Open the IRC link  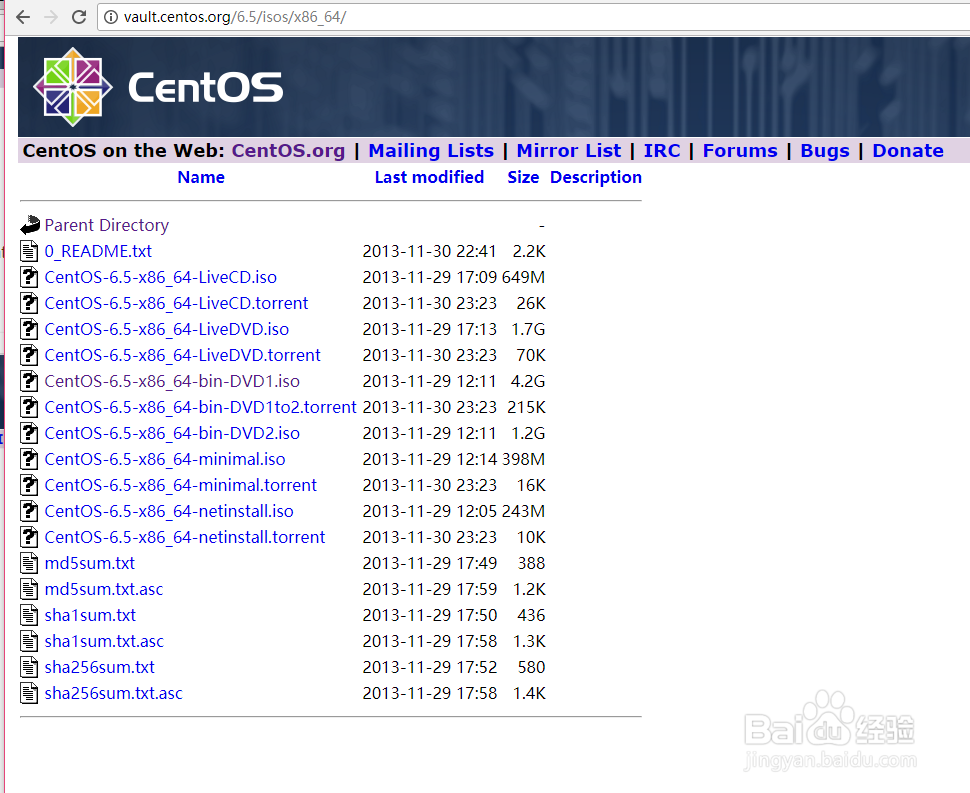pos(662,150)
